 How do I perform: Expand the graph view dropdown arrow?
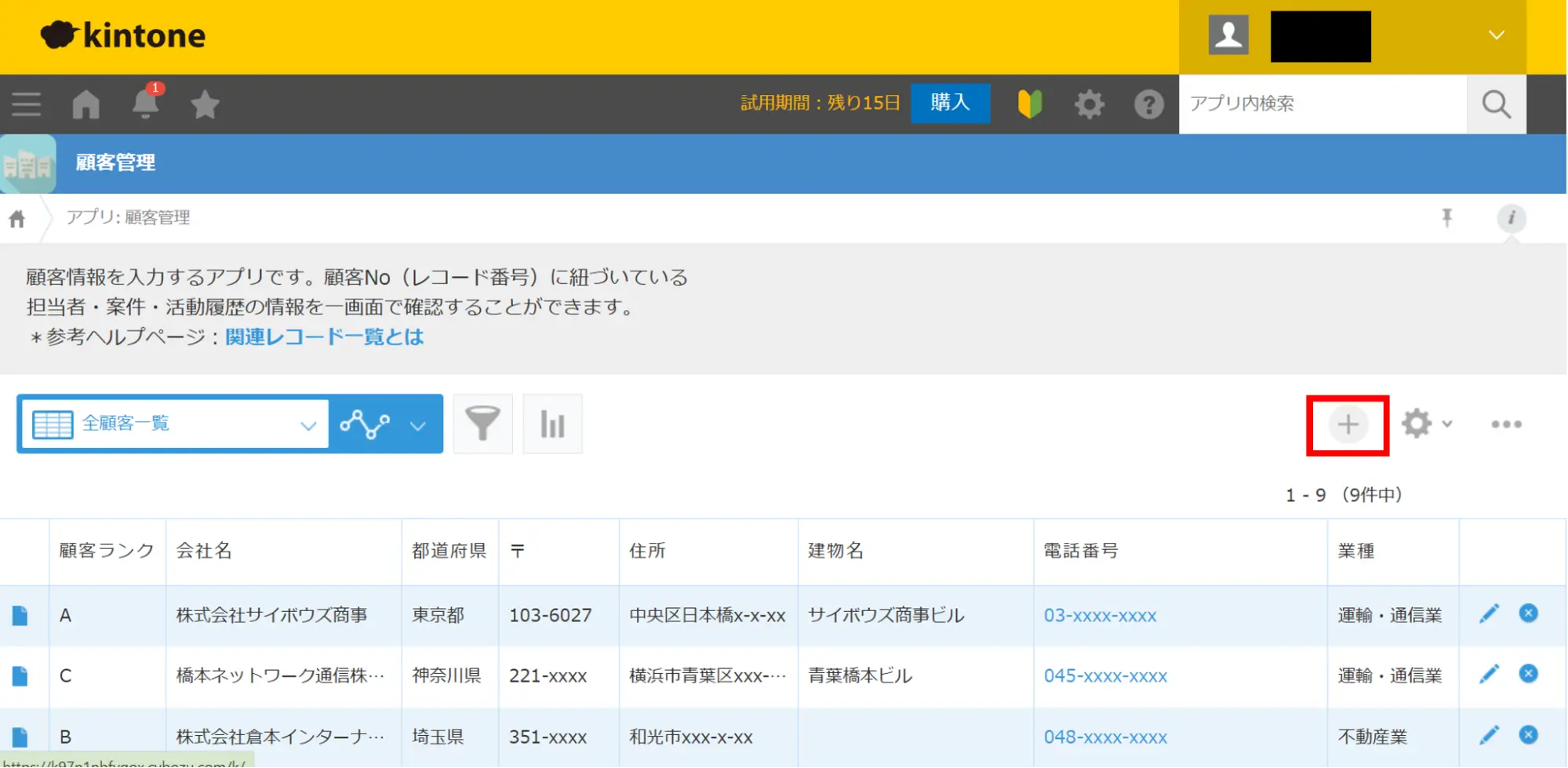pos(418,425)
